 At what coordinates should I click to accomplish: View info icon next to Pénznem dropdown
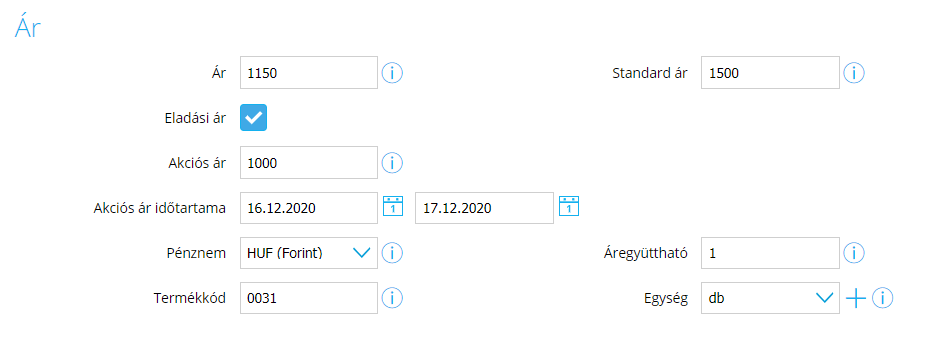(392, 253)
